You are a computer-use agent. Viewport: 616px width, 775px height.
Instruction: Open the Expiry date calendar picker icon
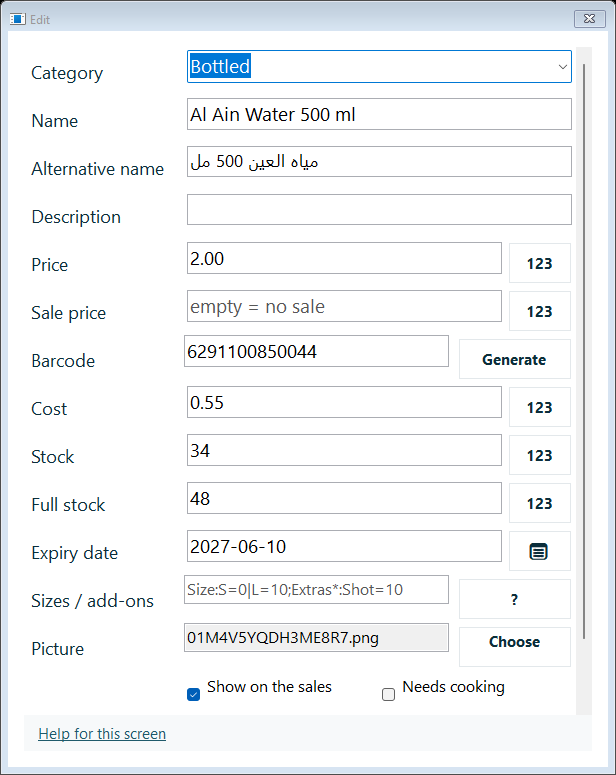(x=539, y=551)
